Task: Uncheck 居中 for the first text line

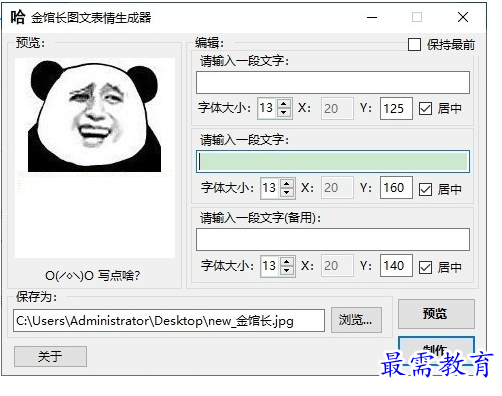Action: pyautogui.click(x=425, y=109)
